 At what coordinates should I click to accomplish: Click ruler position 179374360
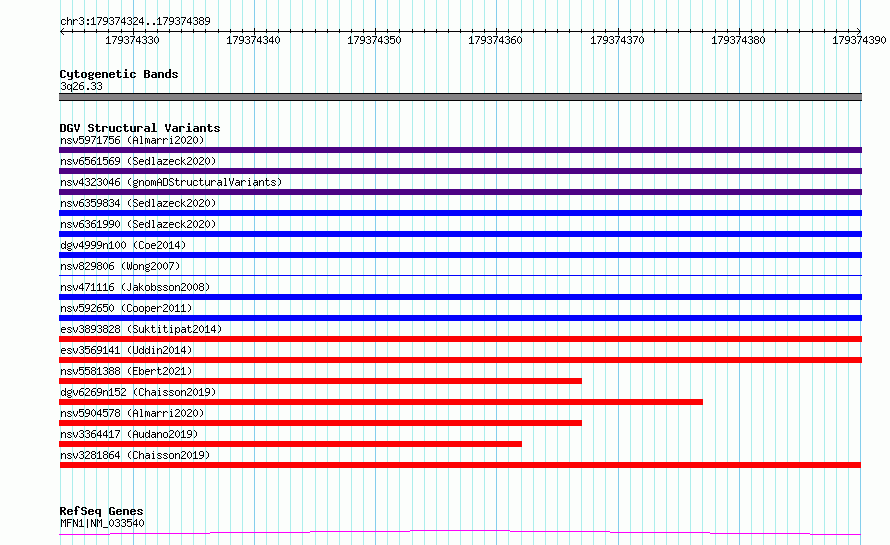495,40
